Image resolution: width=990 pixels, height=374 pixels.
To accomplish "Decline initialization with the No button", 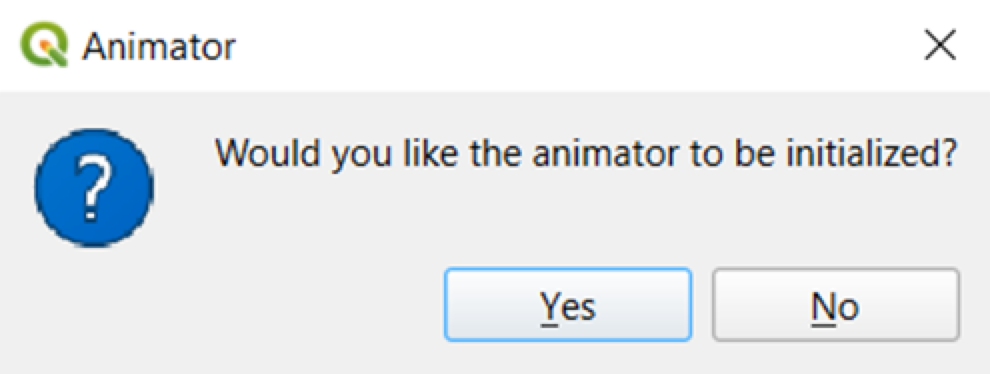I will 836,305.
